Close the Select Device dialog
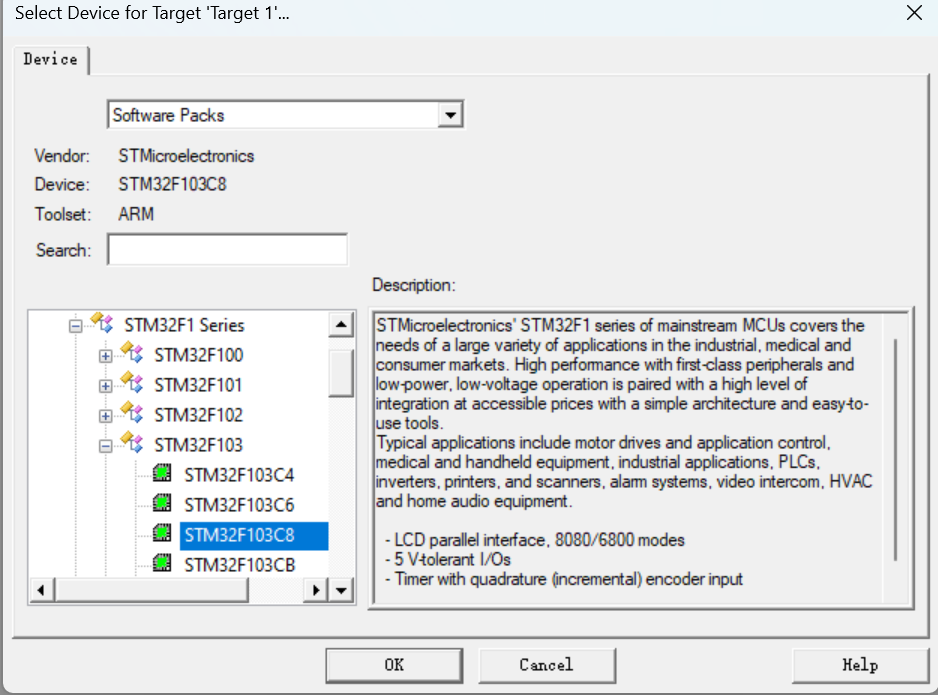Viewport: 938px width, 695px height. click(914, 13)
